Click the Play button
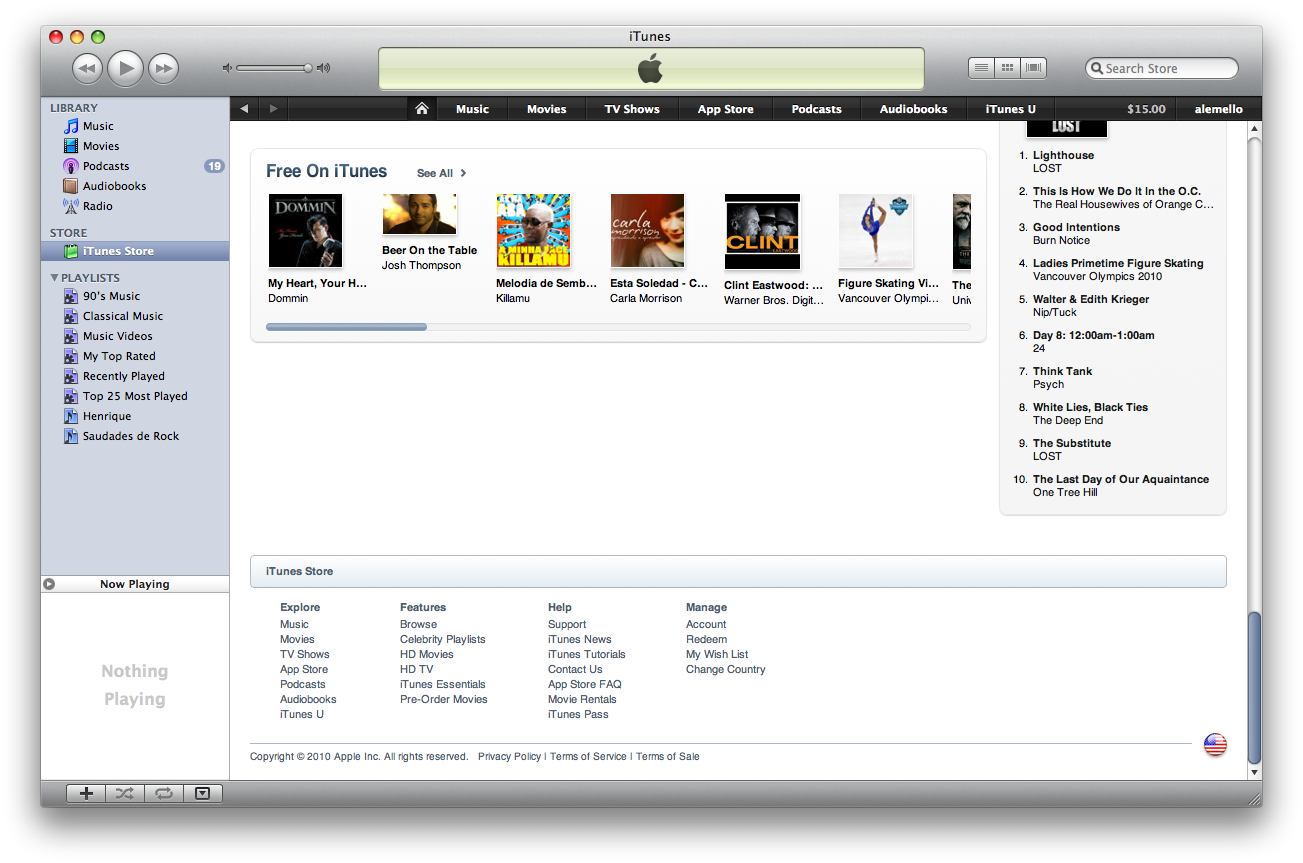Screen dimensions: 1303x863 point(125,68)
